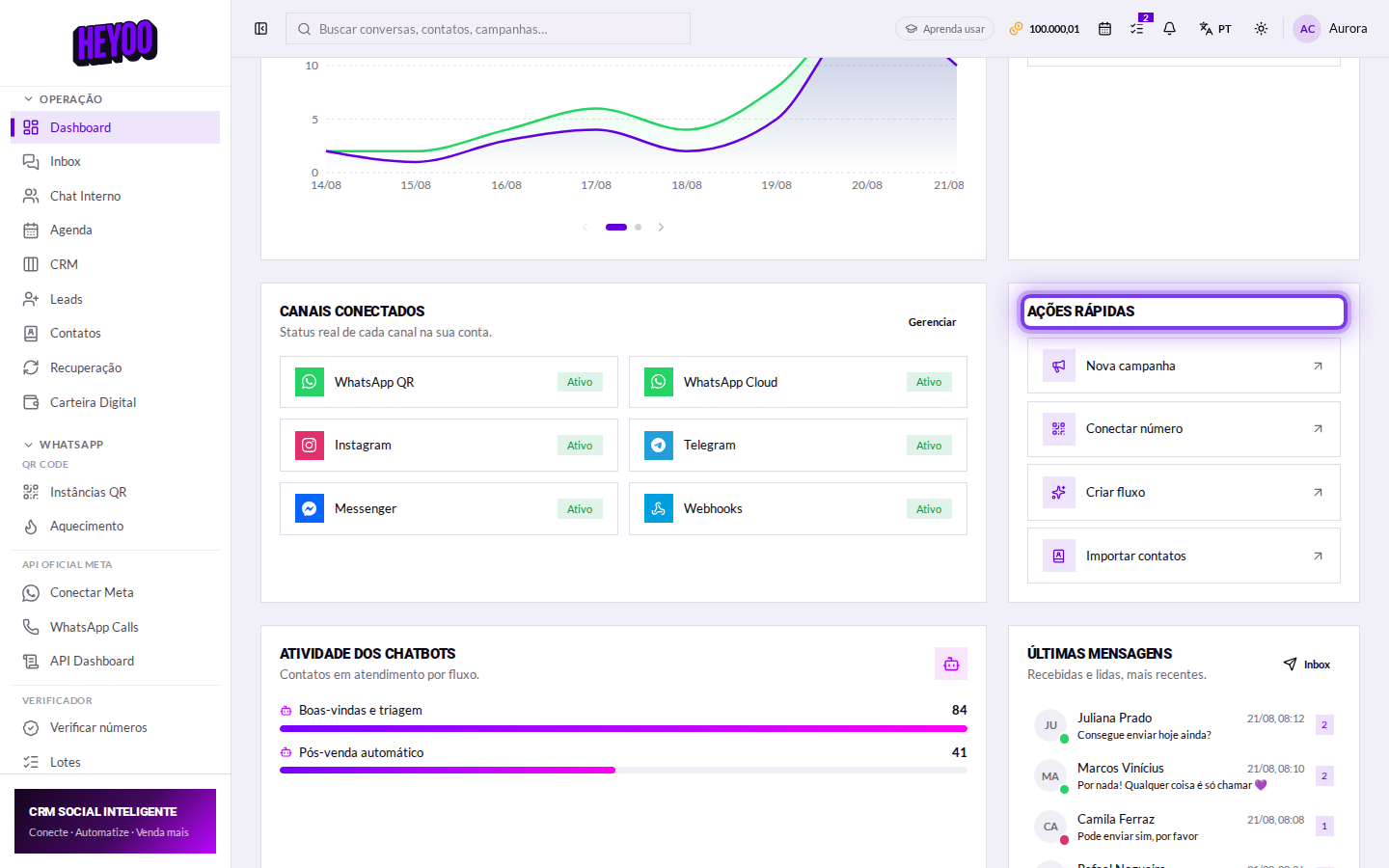Open Camila Ferraz message
Viewport: 1389px width, 868px height.
click(1184, 827)
